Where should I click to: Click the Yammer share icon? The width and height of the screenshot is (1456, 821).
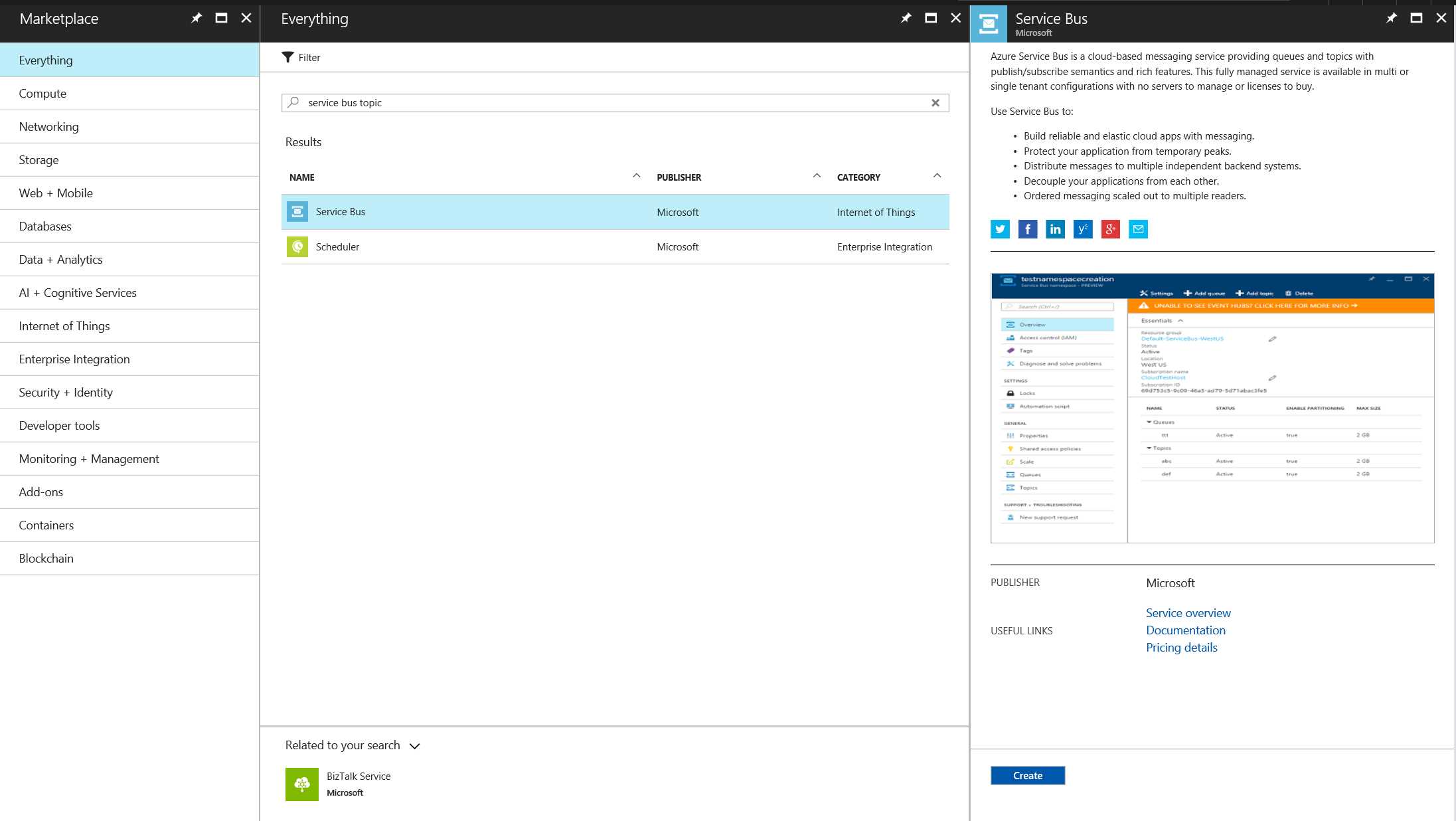[1083, 229]
